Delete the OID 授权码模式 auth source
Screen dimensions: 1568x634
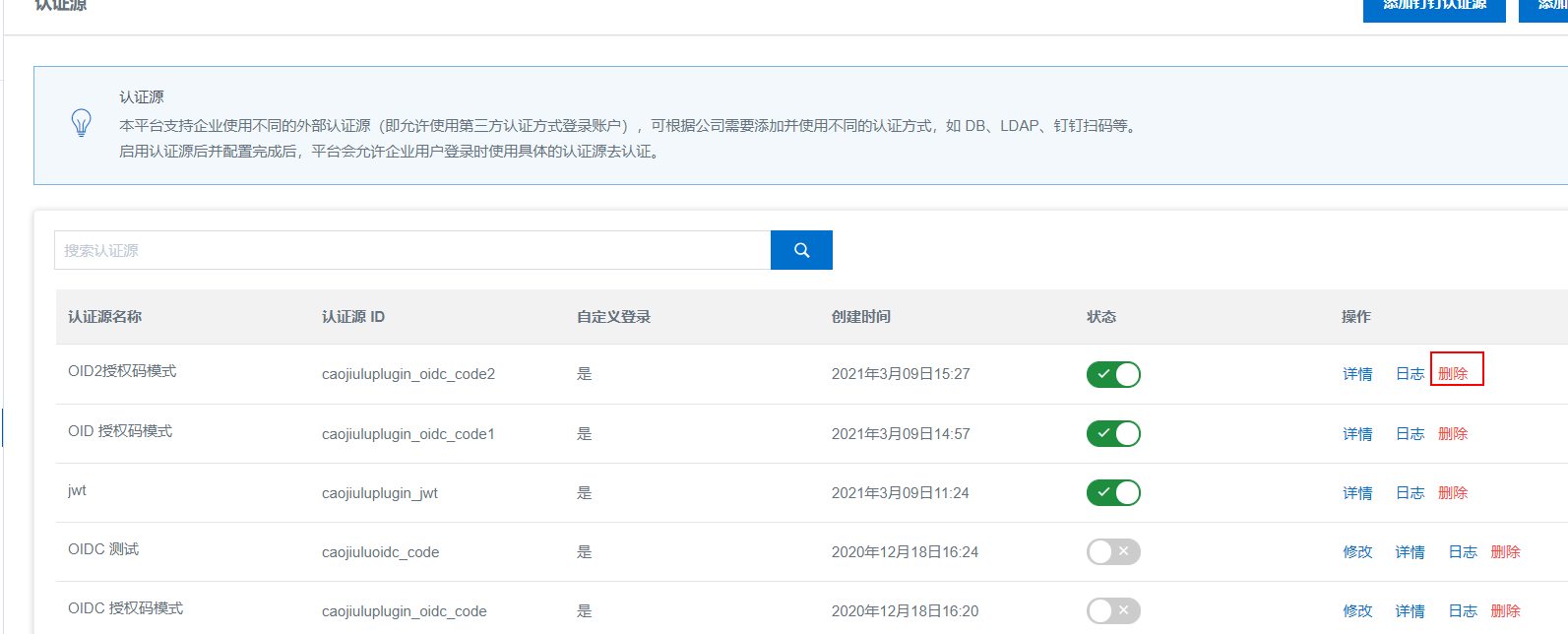pos(1453,434)
